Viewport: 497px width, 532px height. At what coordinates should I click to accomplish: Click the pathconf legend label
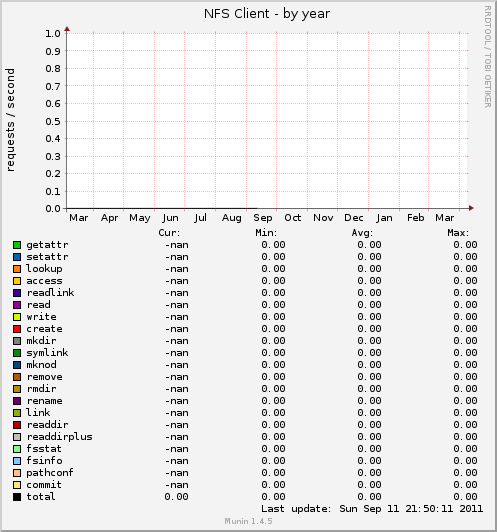pyautogui.click(x=50, y=473)
